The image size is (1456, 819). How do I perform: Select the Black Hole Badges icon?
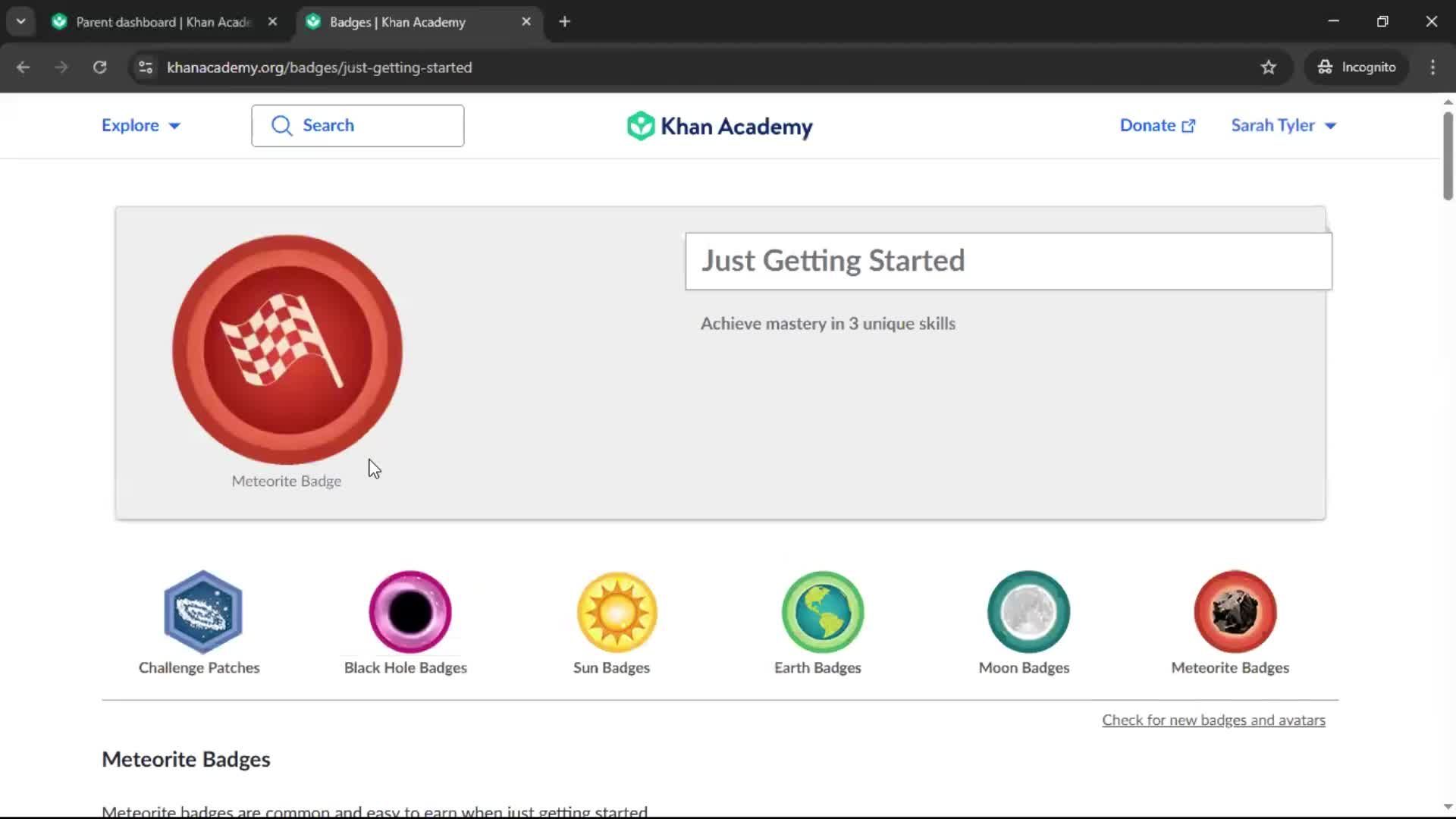[x=409, y=612]
